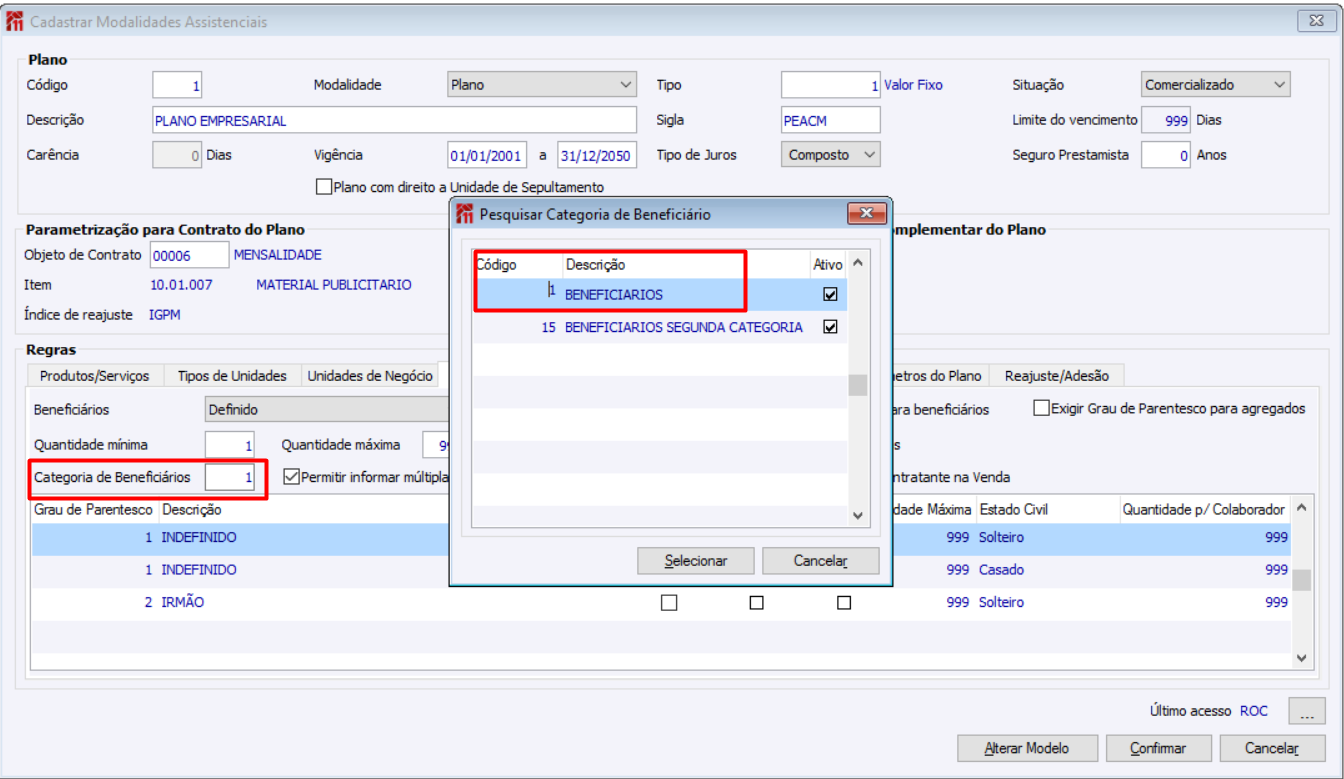
Task: Switch to the Tipos de Unidades tab
Action: tap(232, 376)
